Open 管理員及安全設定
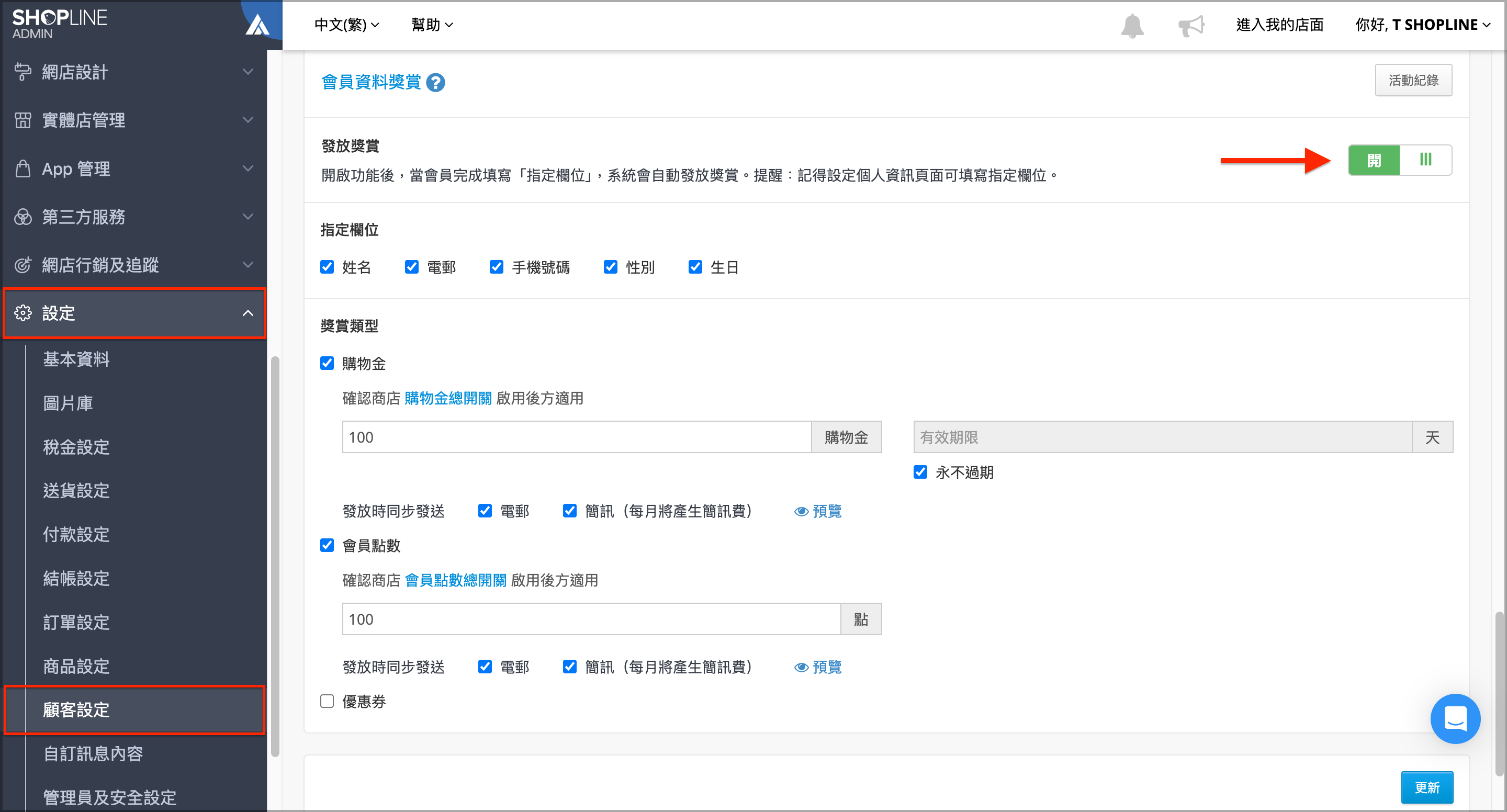This screenshot has height=812, width=1507. coord(109,797)
